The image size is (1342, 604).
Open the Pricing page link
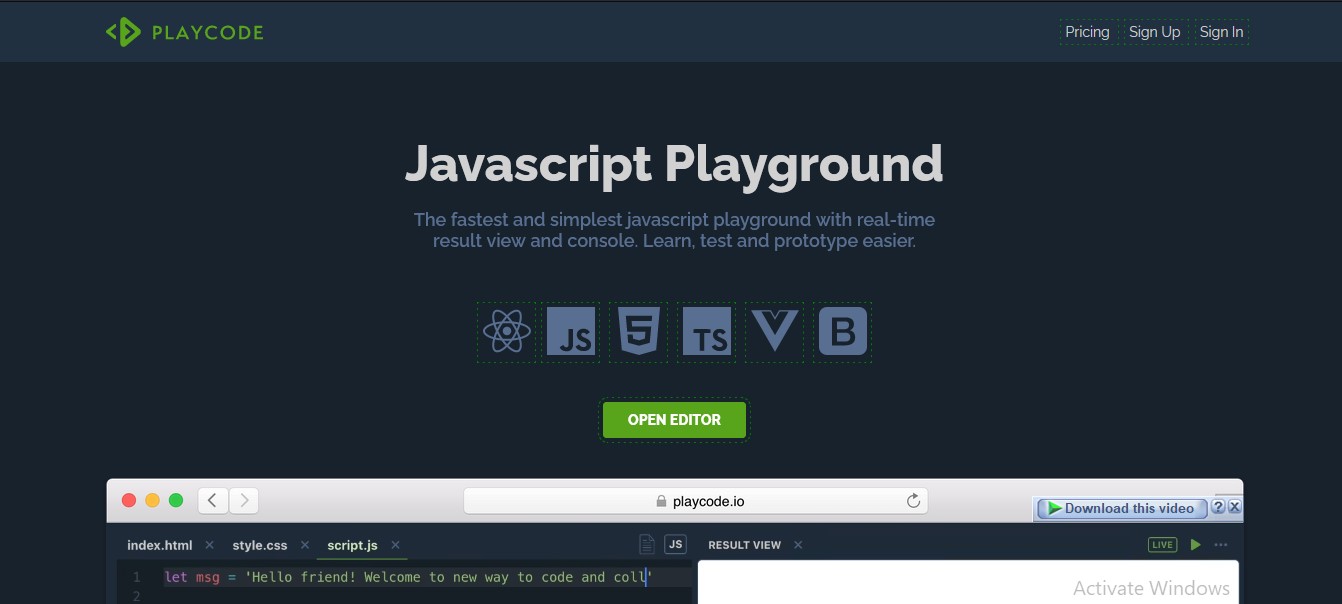point(1087,31)
